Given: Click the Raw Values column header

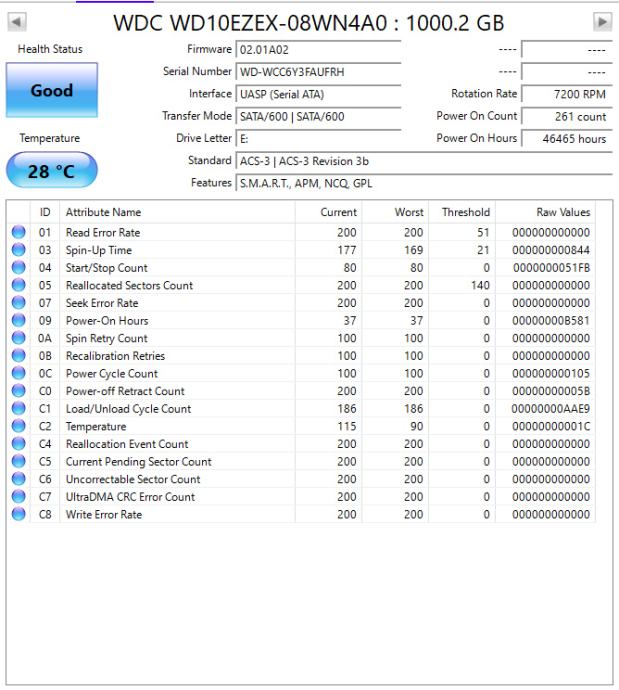Looking at the screenshot, I should point(546,212).
